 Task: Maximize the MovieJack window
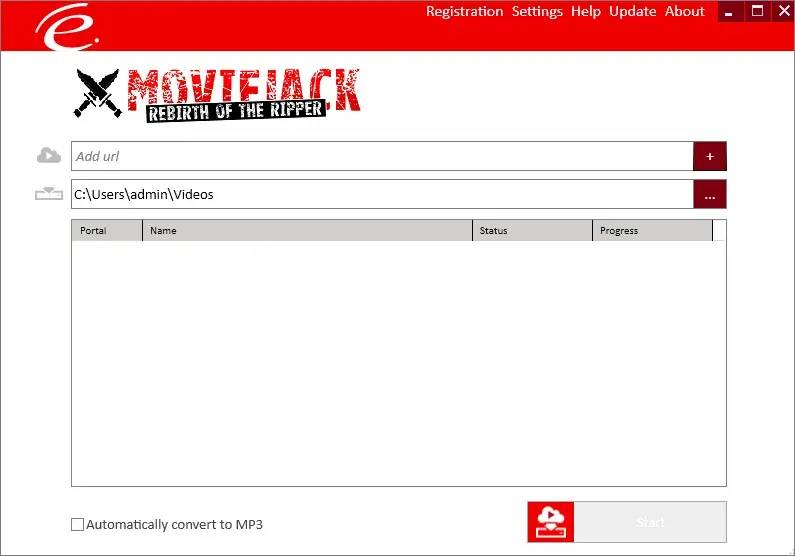click(757, 11)
